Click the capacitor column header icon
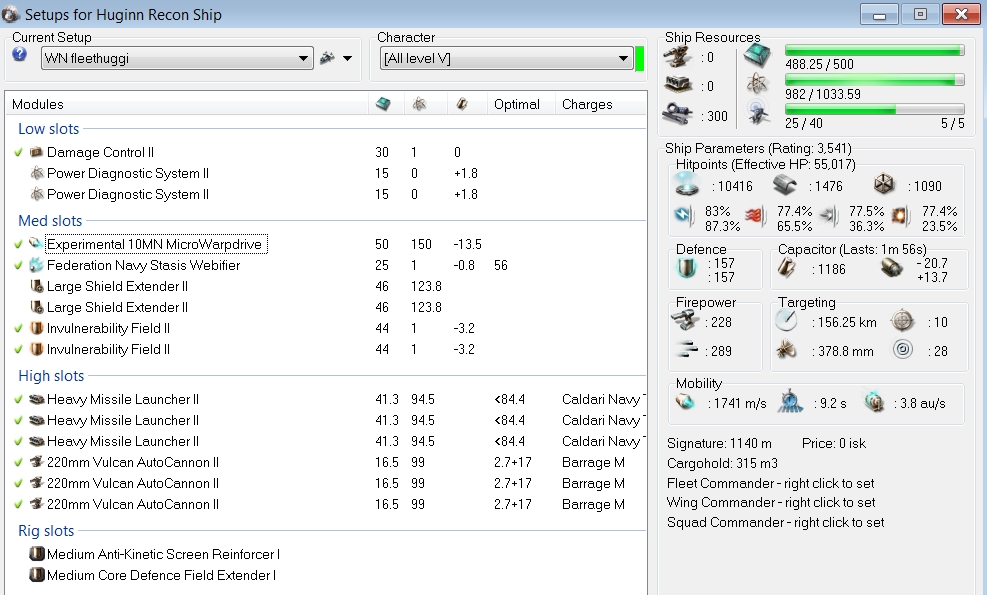Screen dimensions: 987x595 point(462,104)
